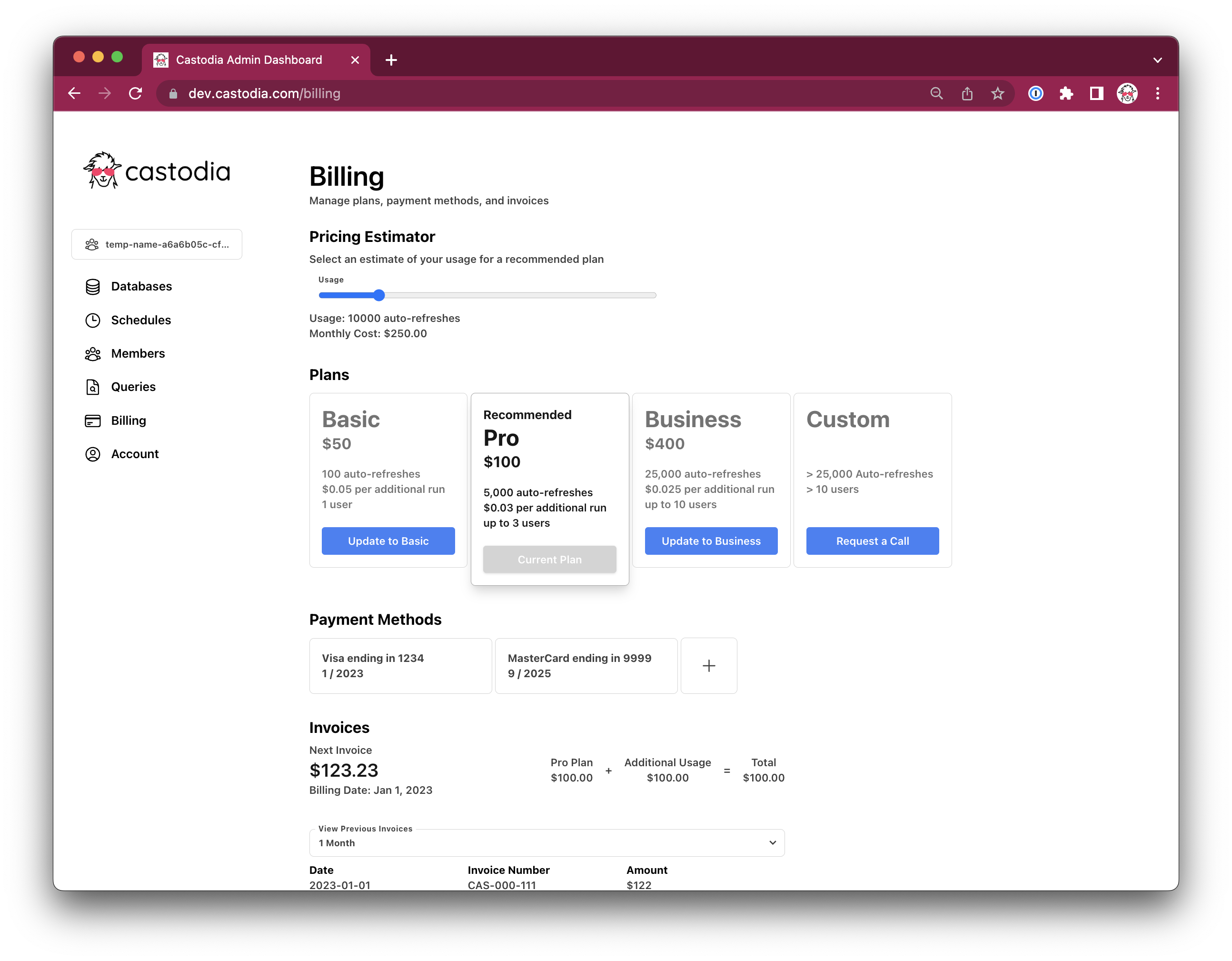Click the Schedules clock icon
This screenshot has height=961, width=1232.
pyautogui.click(x=92, y=320)
